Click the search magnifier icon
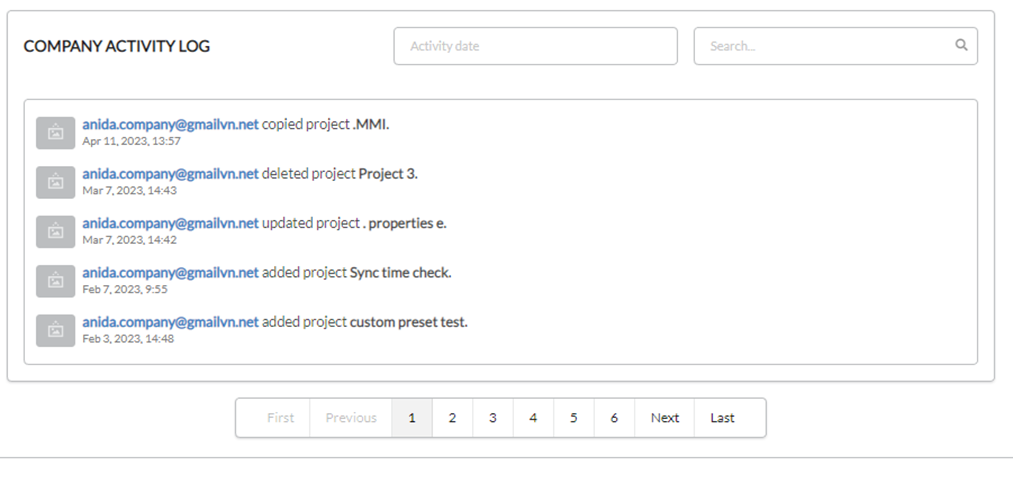Viewport: 1013px width, 493px height. 961,45
